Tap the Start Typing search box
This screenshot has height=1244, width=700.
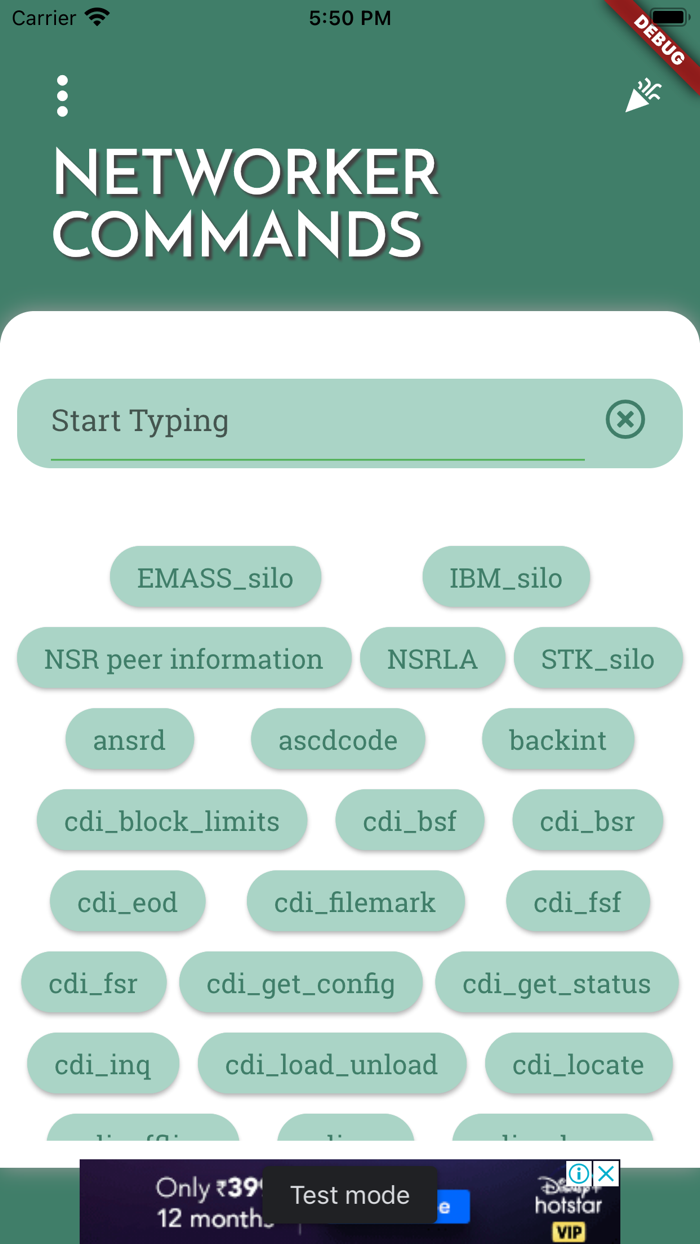point(300,421)
